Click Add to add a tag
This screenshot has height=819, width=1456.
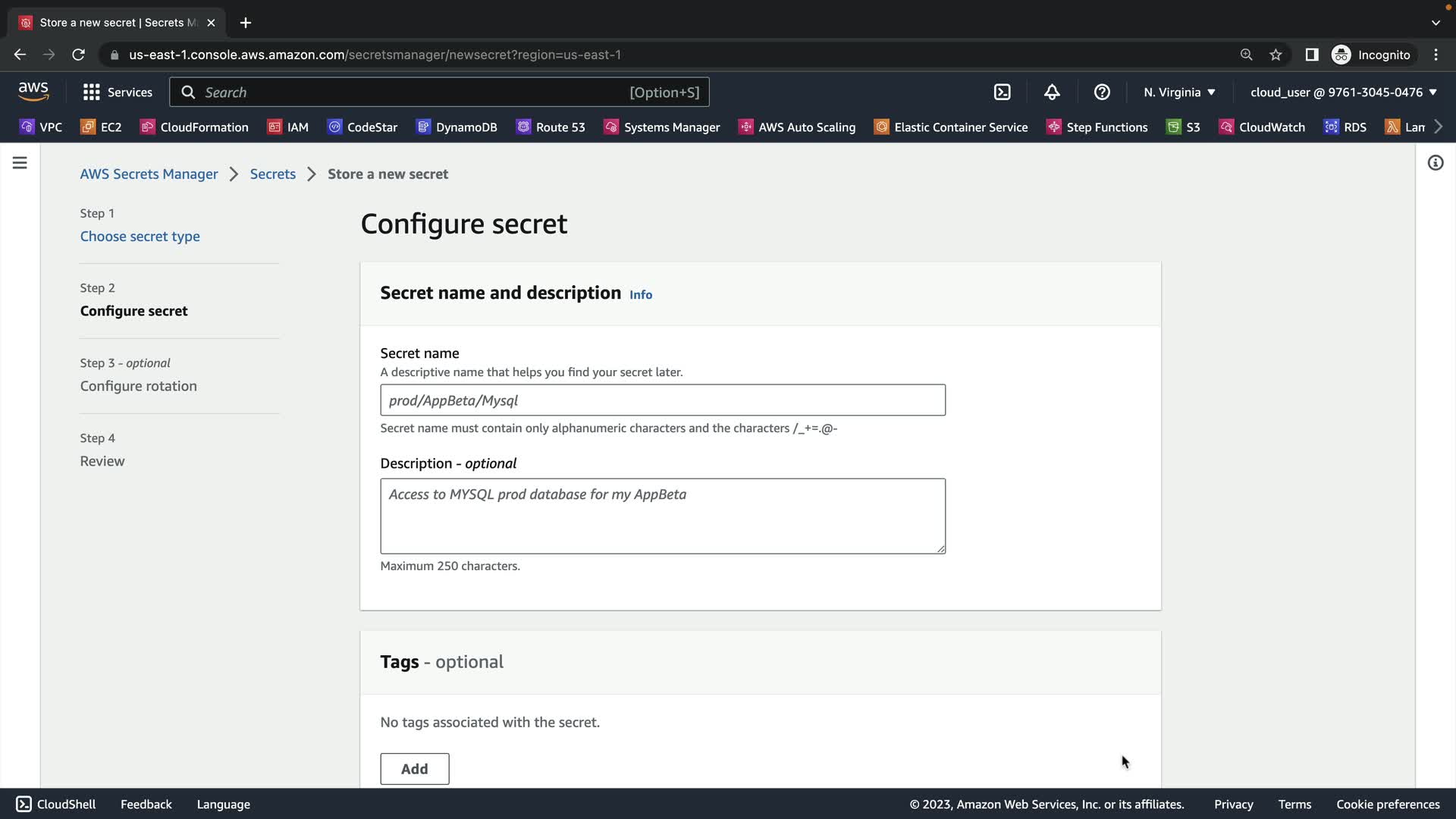coord(414,769)
